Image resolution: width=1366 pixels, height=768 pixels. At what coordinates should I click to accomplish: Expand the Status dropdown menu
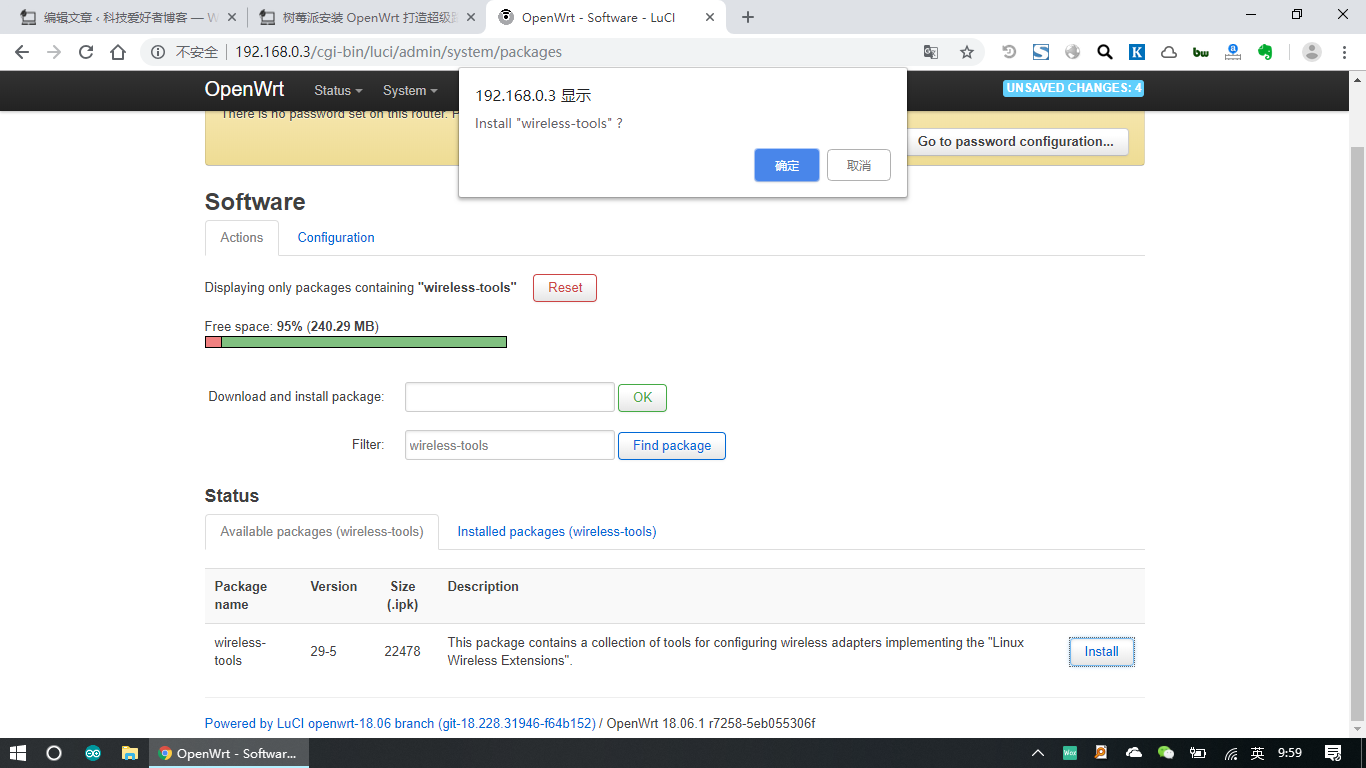pos(338,91)
